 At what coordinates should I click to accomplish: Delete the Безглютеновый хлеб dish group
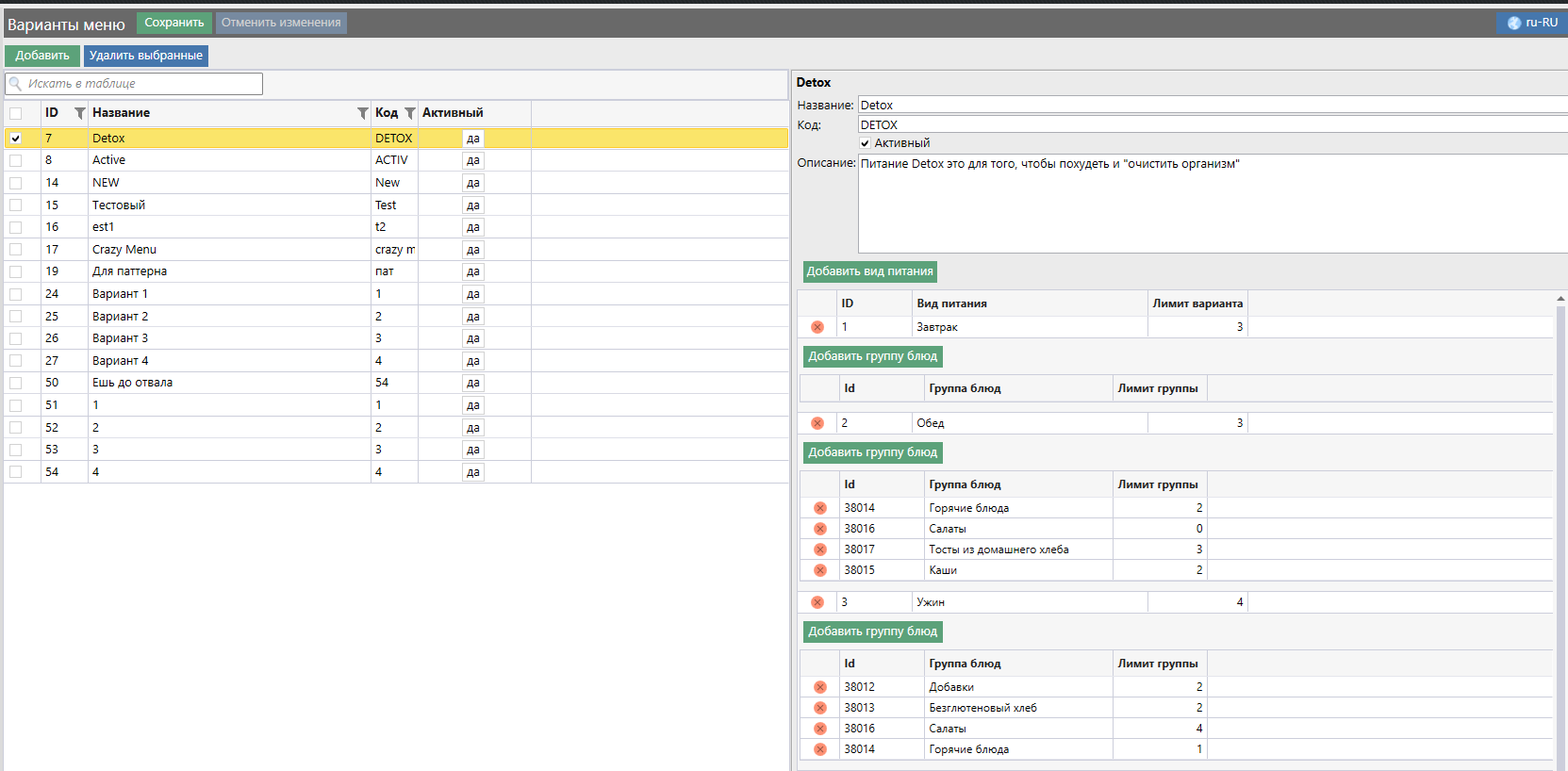(820, 708)
